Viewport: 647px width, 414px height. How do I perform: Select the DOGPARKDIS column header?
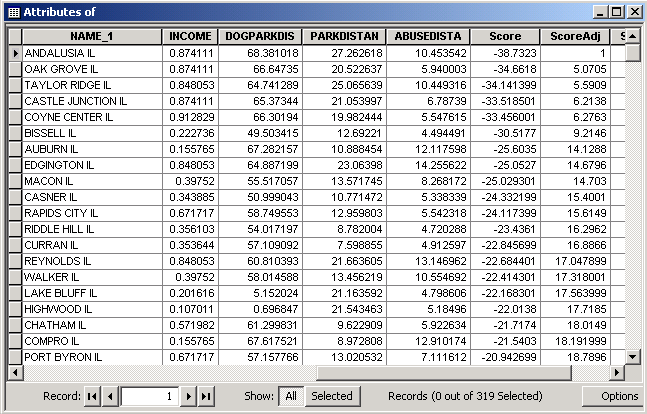pyautogui.click(x=260, y=36)
